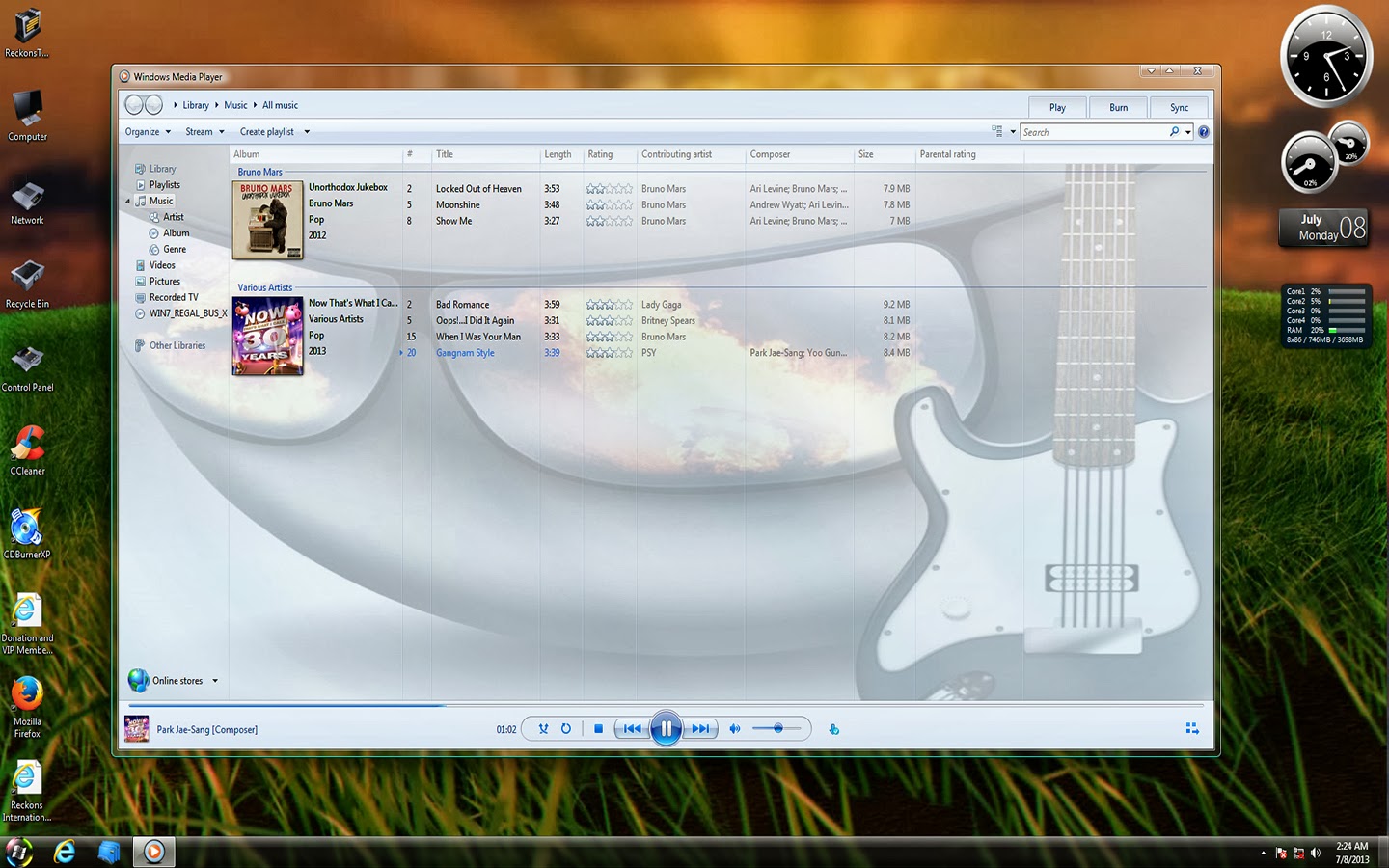The image size is (1389, 868).
Task: Click now playing album art thumbnail
Action: [137, 729]
